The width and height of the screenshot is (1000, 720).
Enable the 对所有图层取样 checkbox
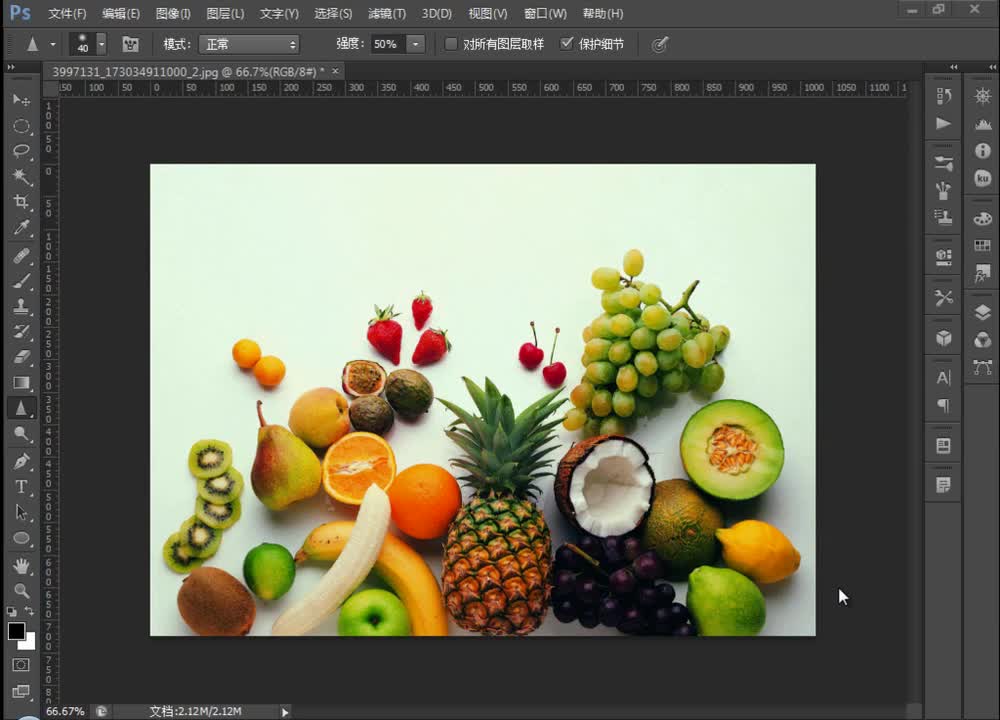pyautogui.click(x=451, y=44)
